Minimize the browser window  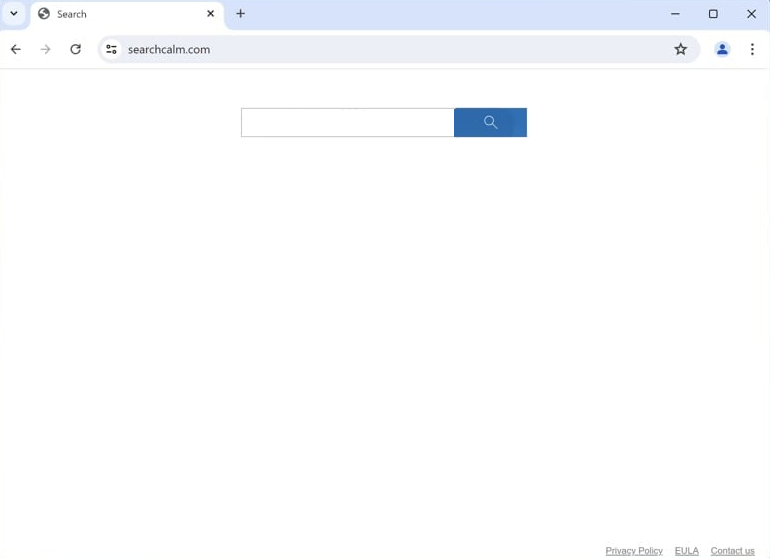click(x=675, y=14)
